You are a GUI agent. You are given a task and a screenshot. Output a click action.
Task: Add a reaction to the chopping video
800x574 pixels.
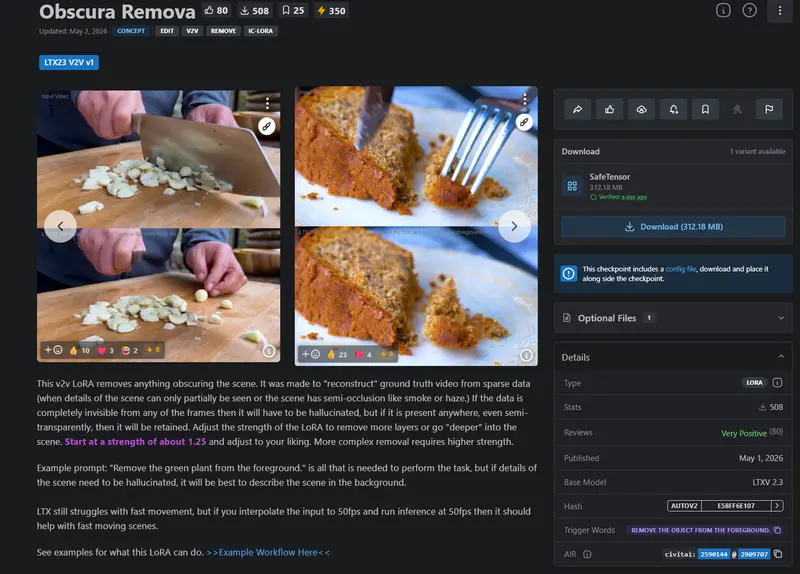[53, 350]
